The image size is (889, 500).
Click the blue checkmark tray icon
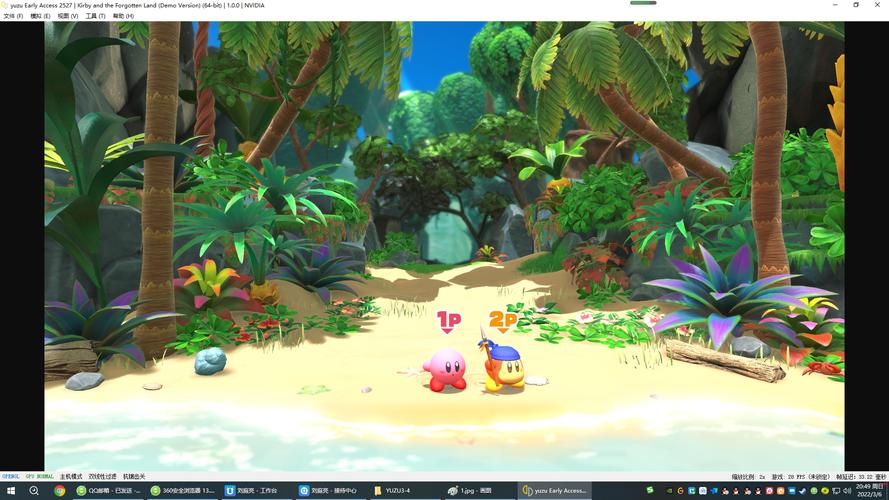[802, 491]
